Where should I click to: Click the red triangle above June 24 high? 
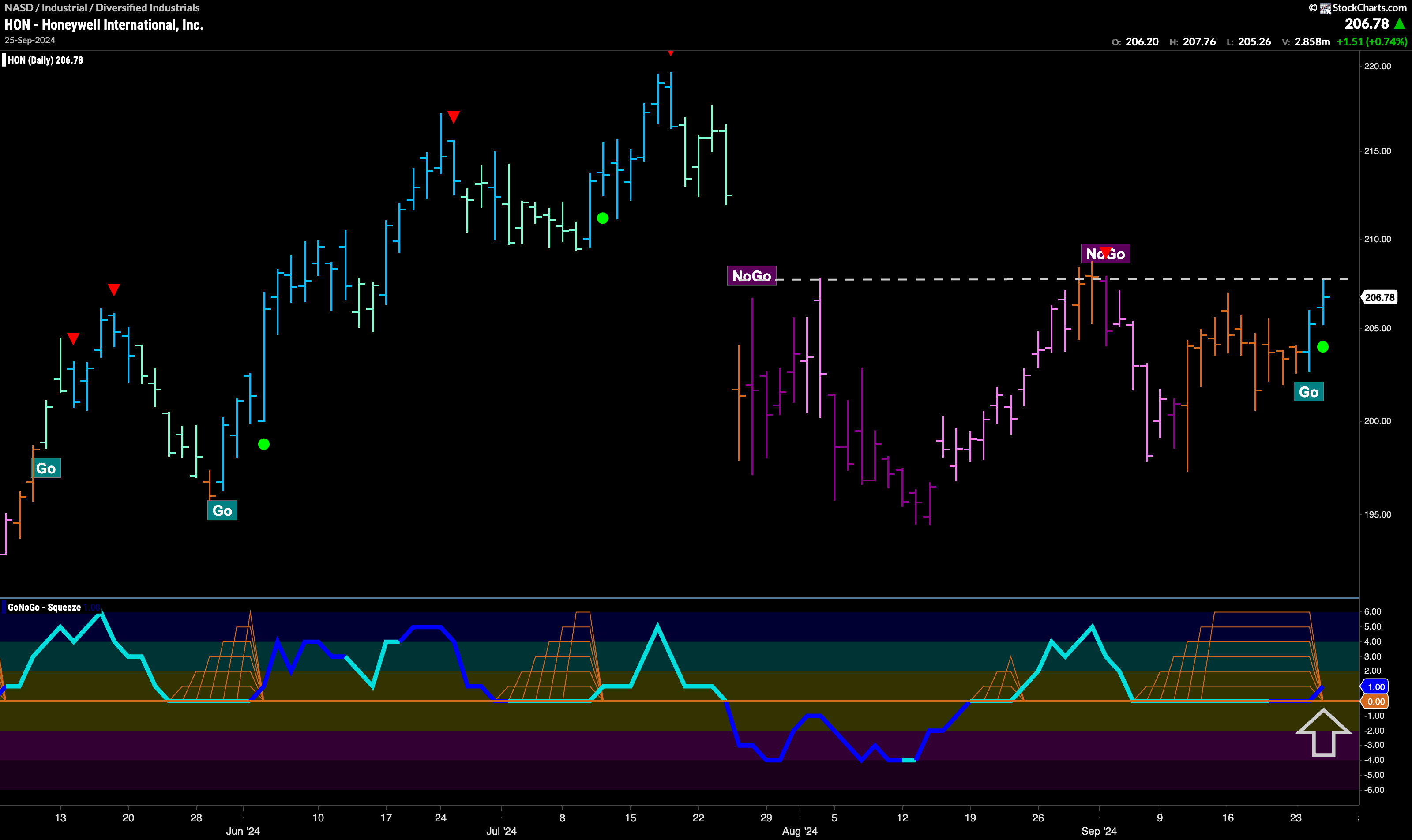pyautogui.click(x=454, y=116)
